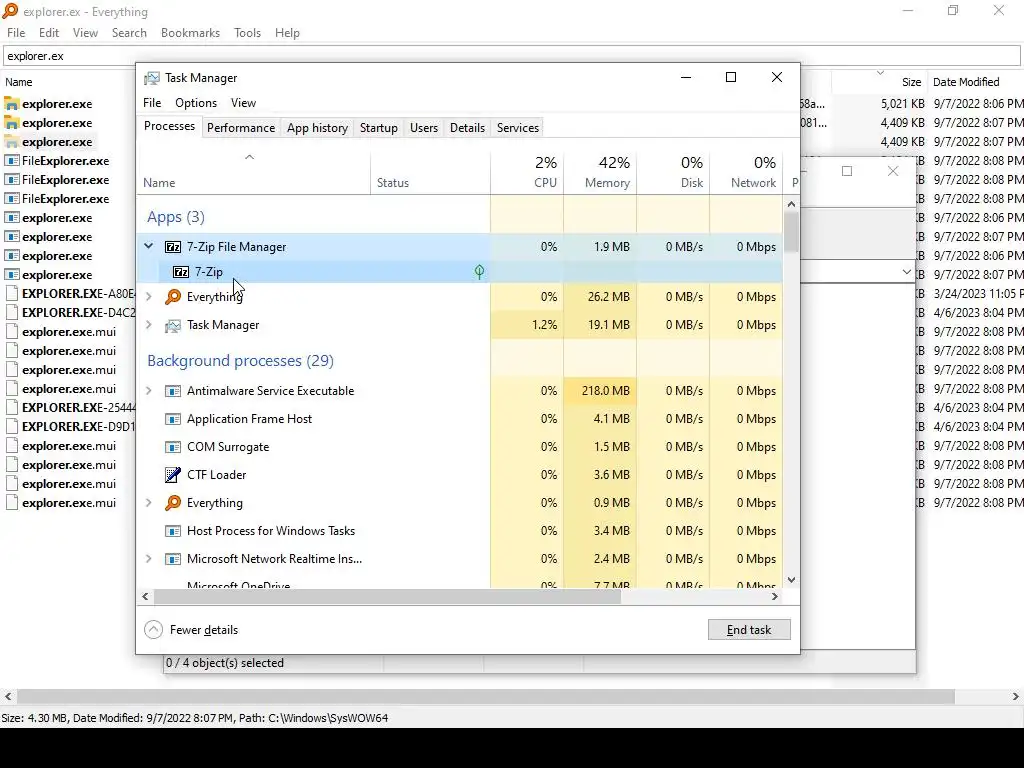This screenshot has width=1024, height=768.
Task: Click the first FileExplorer.exe file icon
Action: 11,161
